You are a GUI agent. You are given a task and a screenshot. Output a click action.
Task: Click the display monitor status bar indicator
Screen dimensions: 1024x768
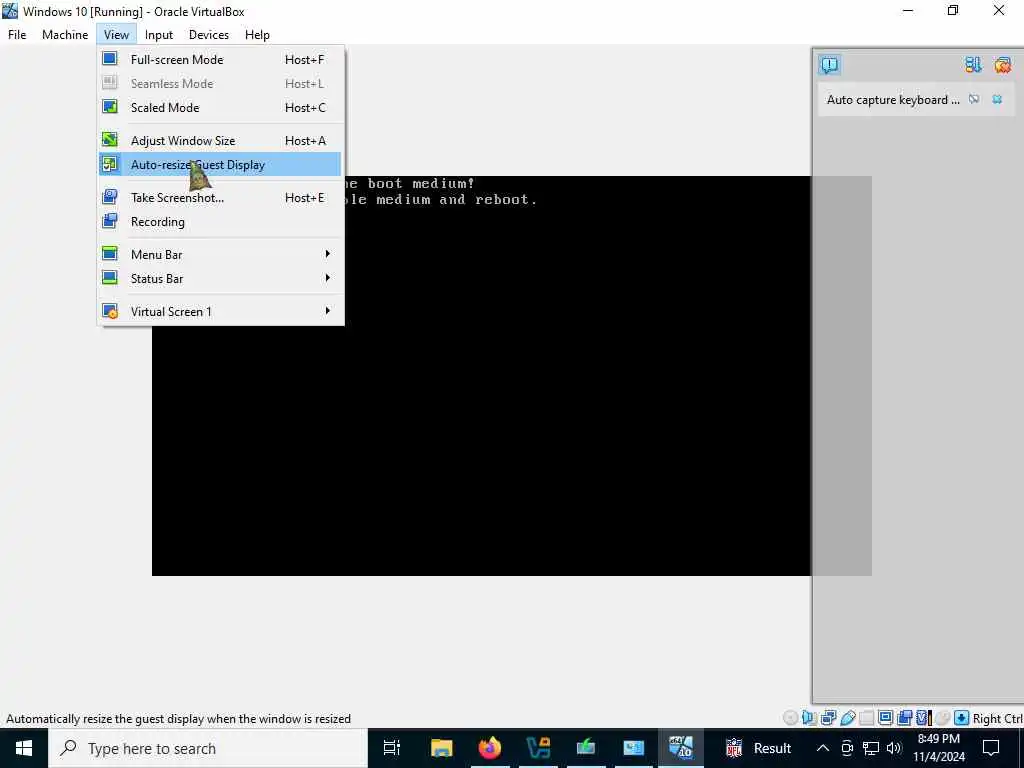pyautogui.click(x=885, y=718)
